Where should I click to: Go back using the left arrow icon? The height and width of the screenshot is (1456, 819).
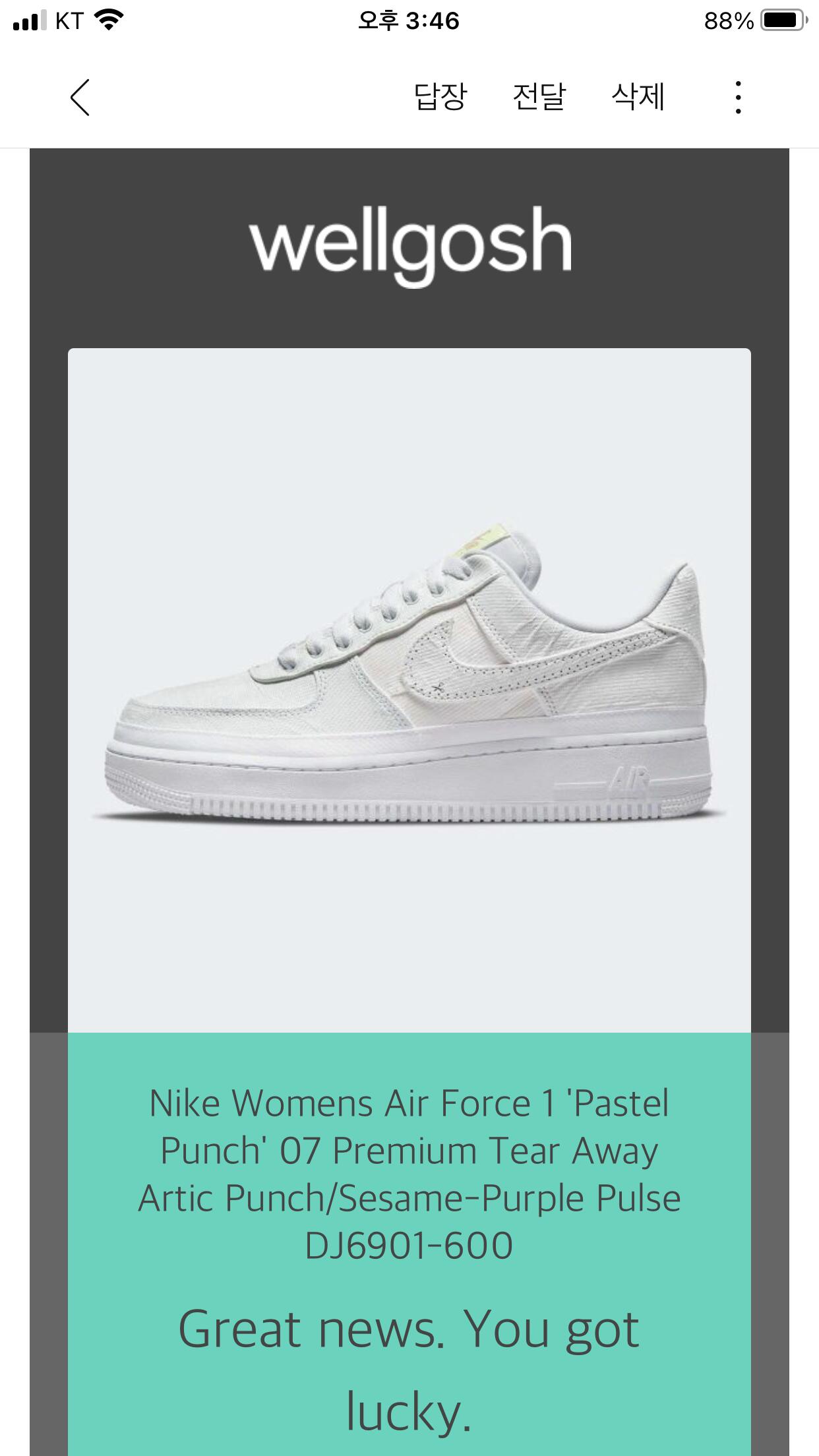[x=80, y=98]
